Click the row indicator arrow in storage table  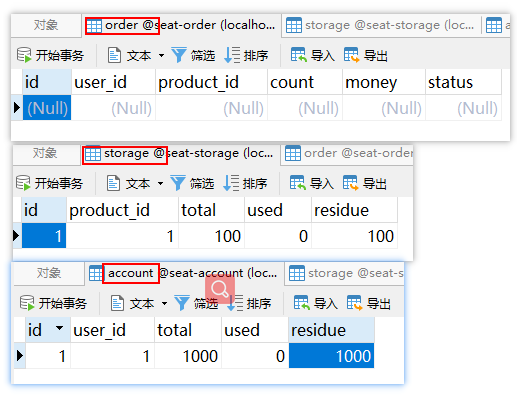pyautogui.click(x=16, y=235)
